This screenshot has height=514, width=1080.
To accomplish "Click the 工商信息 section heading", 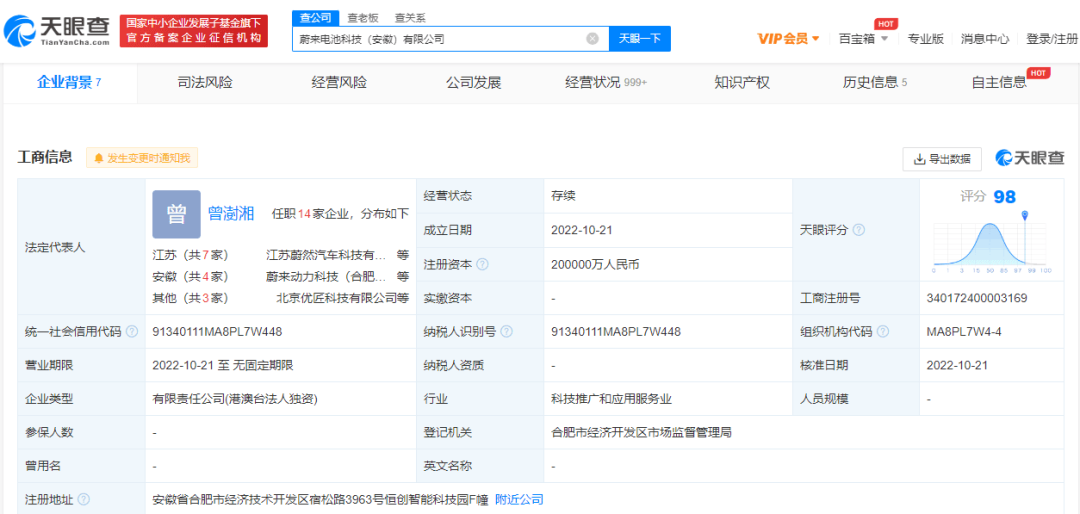I will (x=45, y=158).
